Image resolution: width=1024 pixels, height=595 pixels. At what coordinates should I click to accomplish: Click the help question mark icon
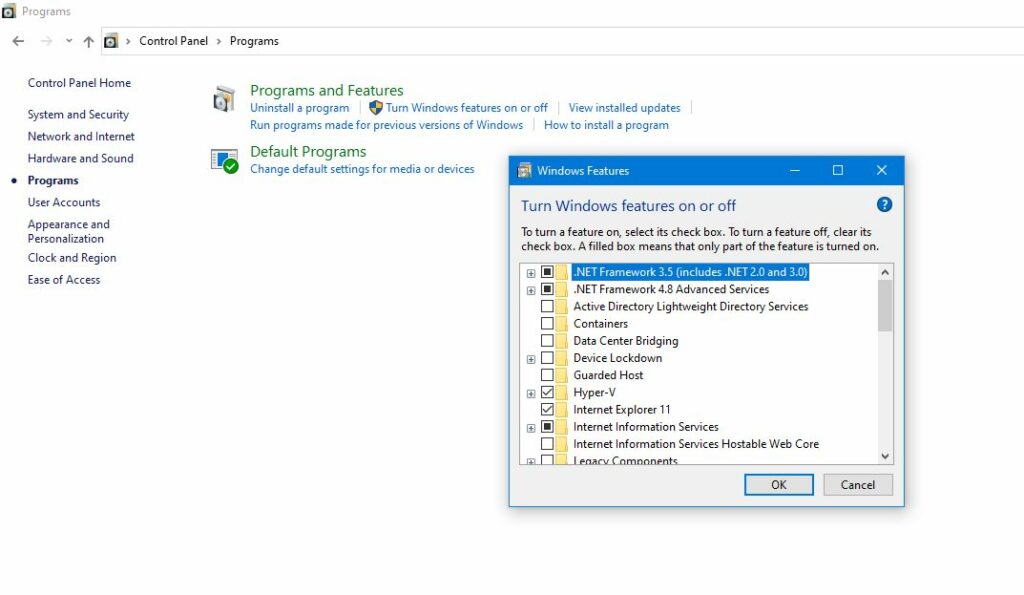coord(884,205)
